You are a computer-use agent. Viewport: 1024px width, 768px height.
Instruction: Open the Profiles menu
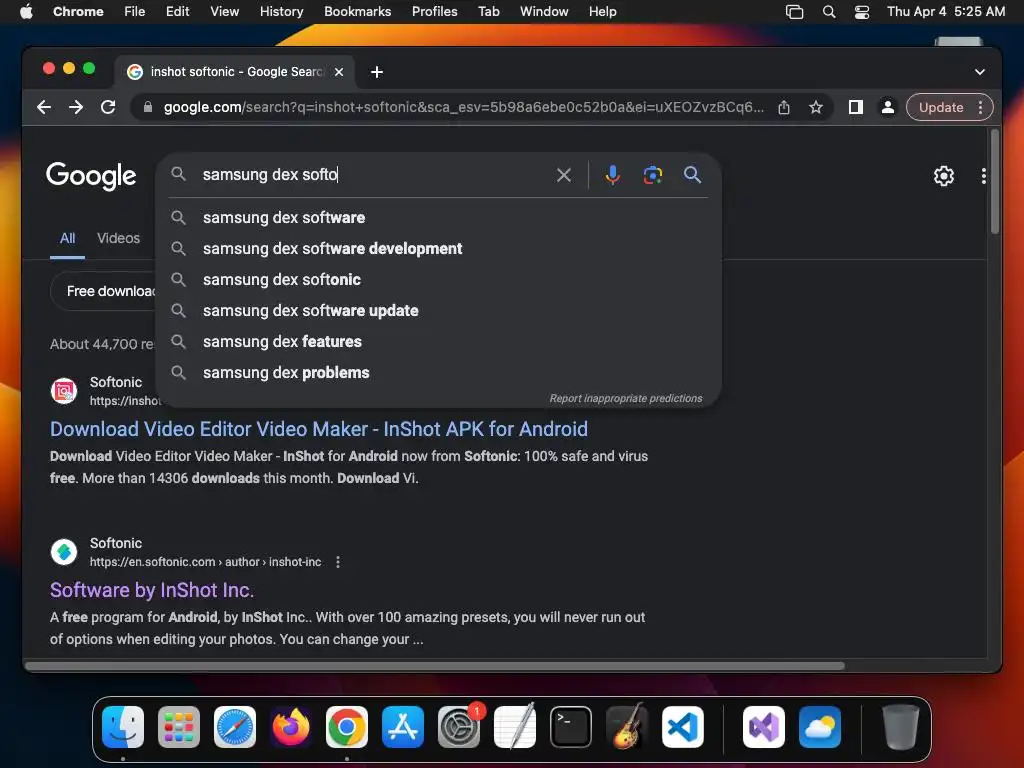pyautogui.click(x=434, y=12)
